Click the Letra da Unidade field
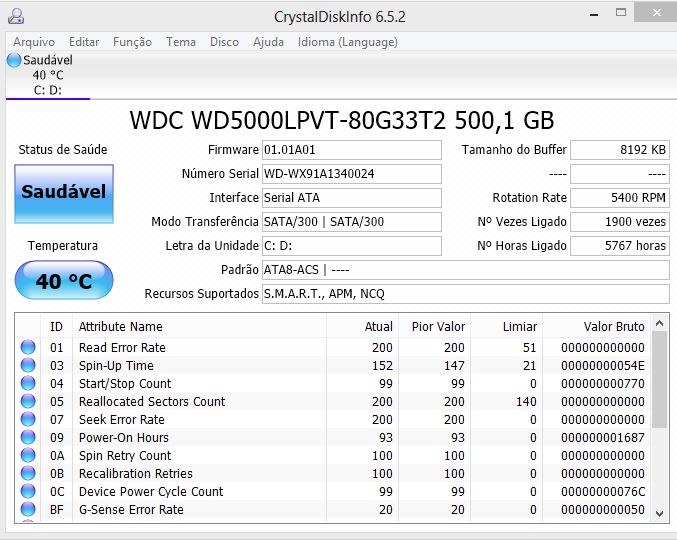Viewport: 677px width, 540px height. click(x=351, y=246)
